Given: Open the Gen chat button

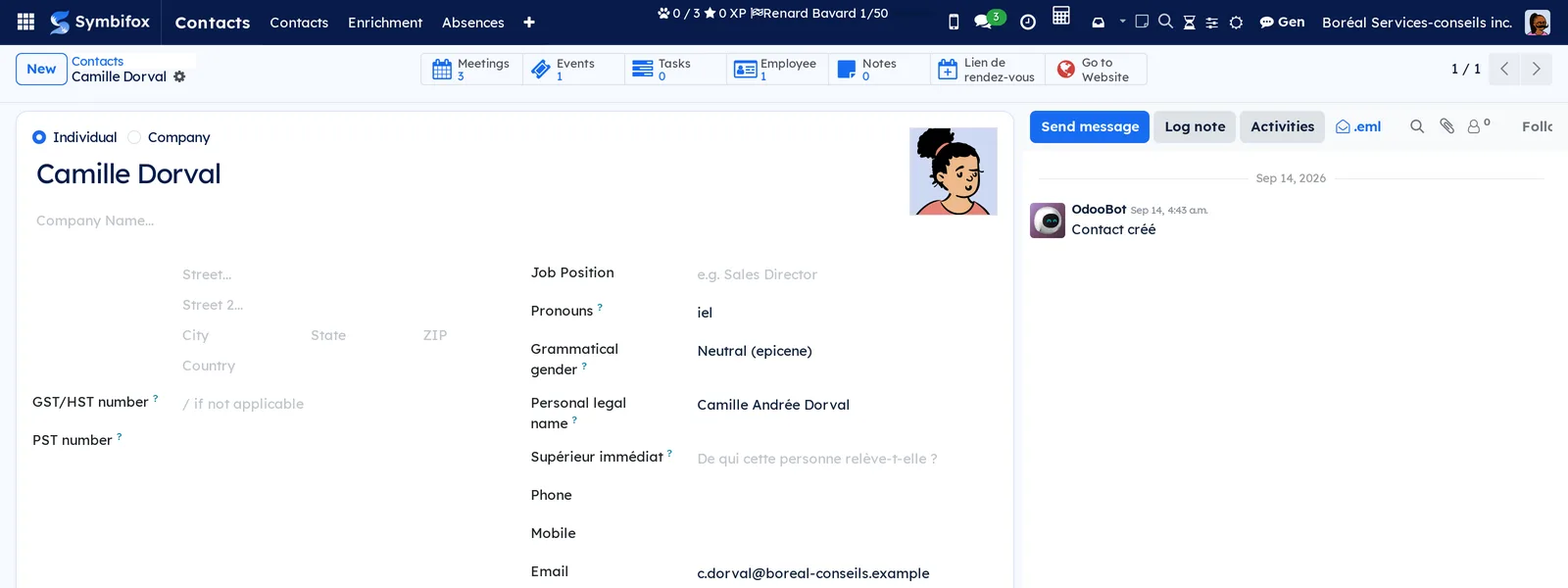Looking at the screenshot, I should point(1282,22).
